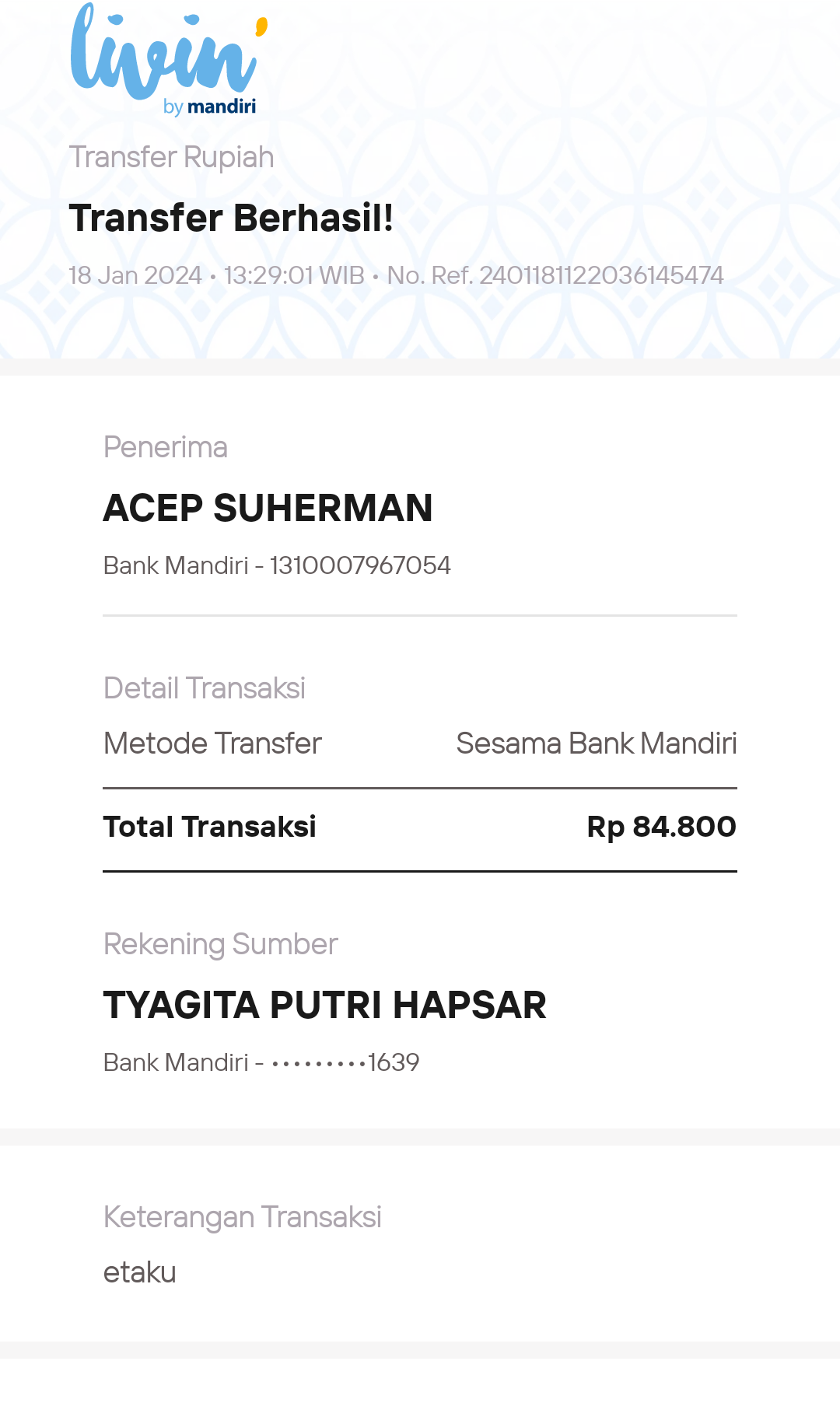Click the Sesama Bank Mandiri value
The height and width of the screenshot is (1410, 840).
click(597, 743)
